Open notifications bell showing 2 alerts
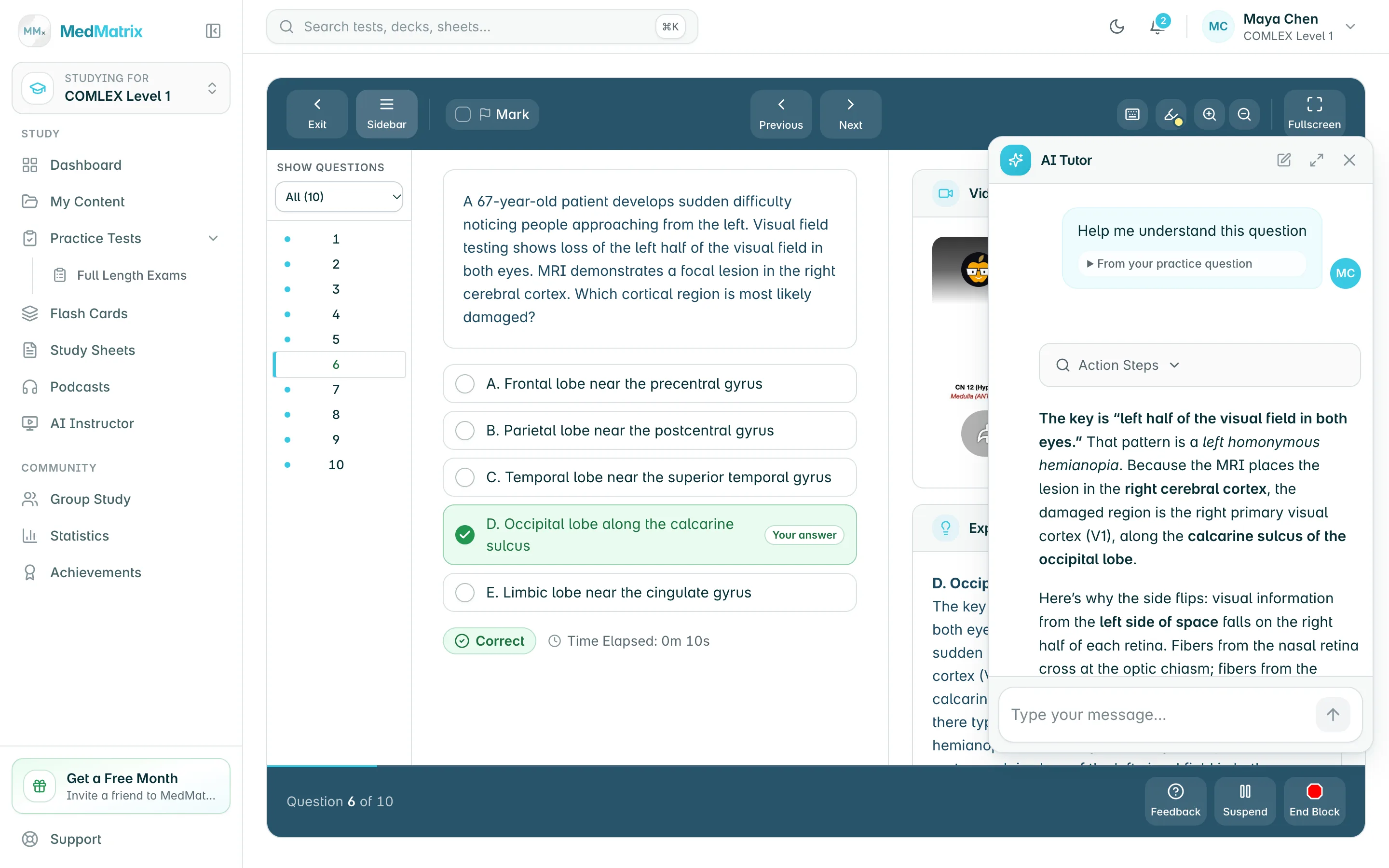The height and width of the screenshot is (868, 1389). tap(1157, 27)
